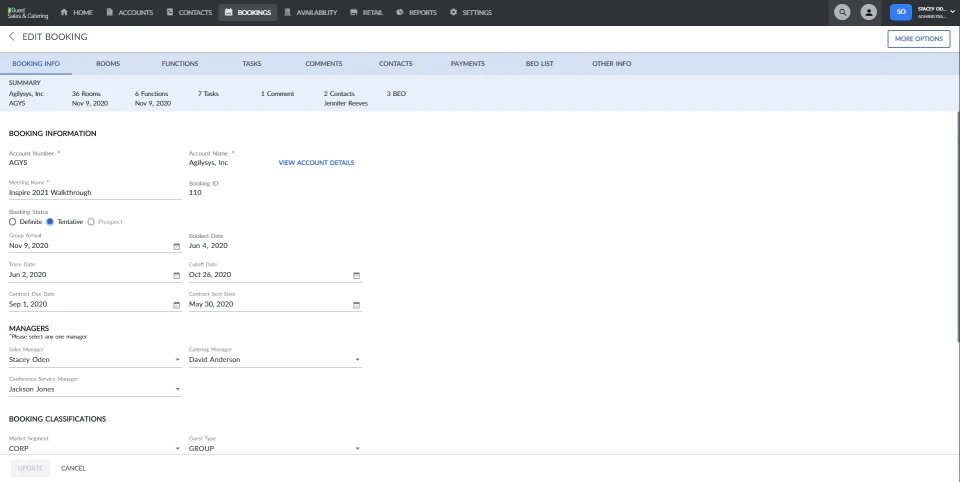Click the Contacts card icon
960x482 pixels.
point(170,12)
